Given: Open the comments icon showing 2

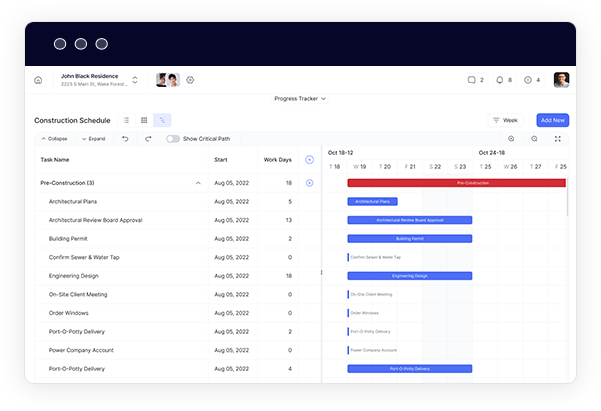Looking at the screenshot, I should pos(476,80).
